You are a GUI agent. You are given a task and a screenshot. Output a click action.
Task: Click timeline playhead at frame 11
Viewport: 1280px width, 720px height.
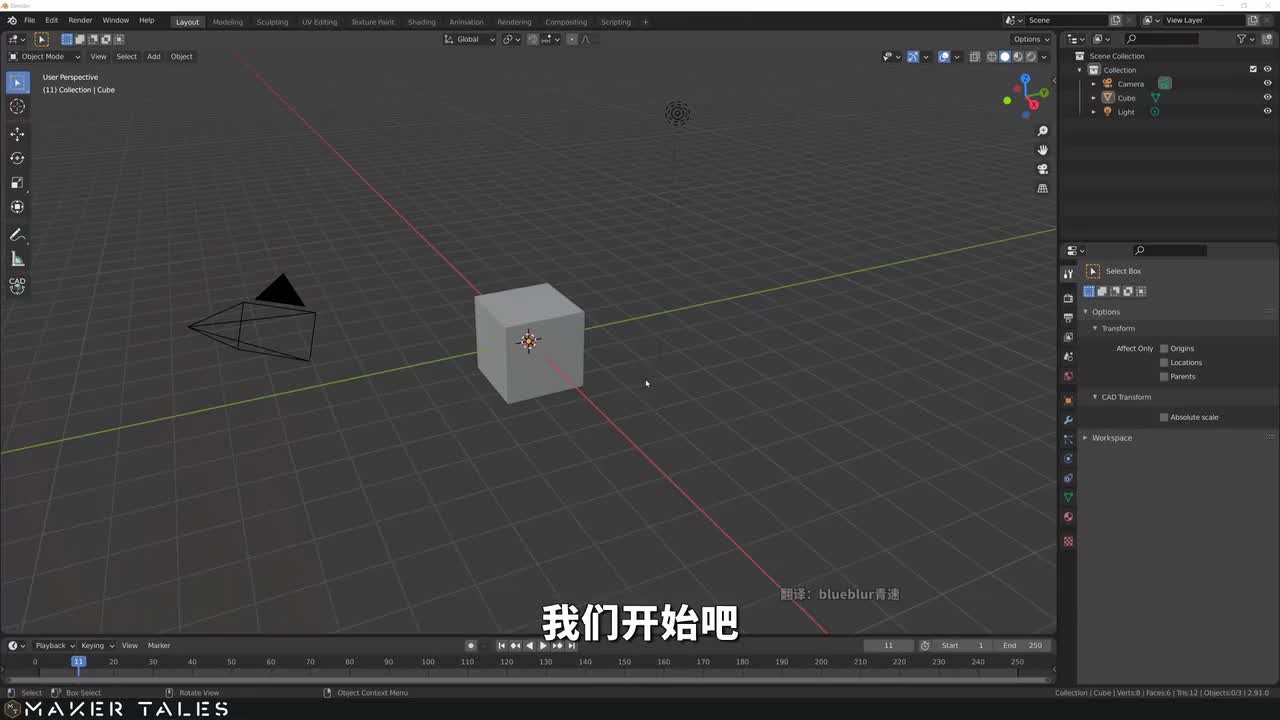click(78, 661)
